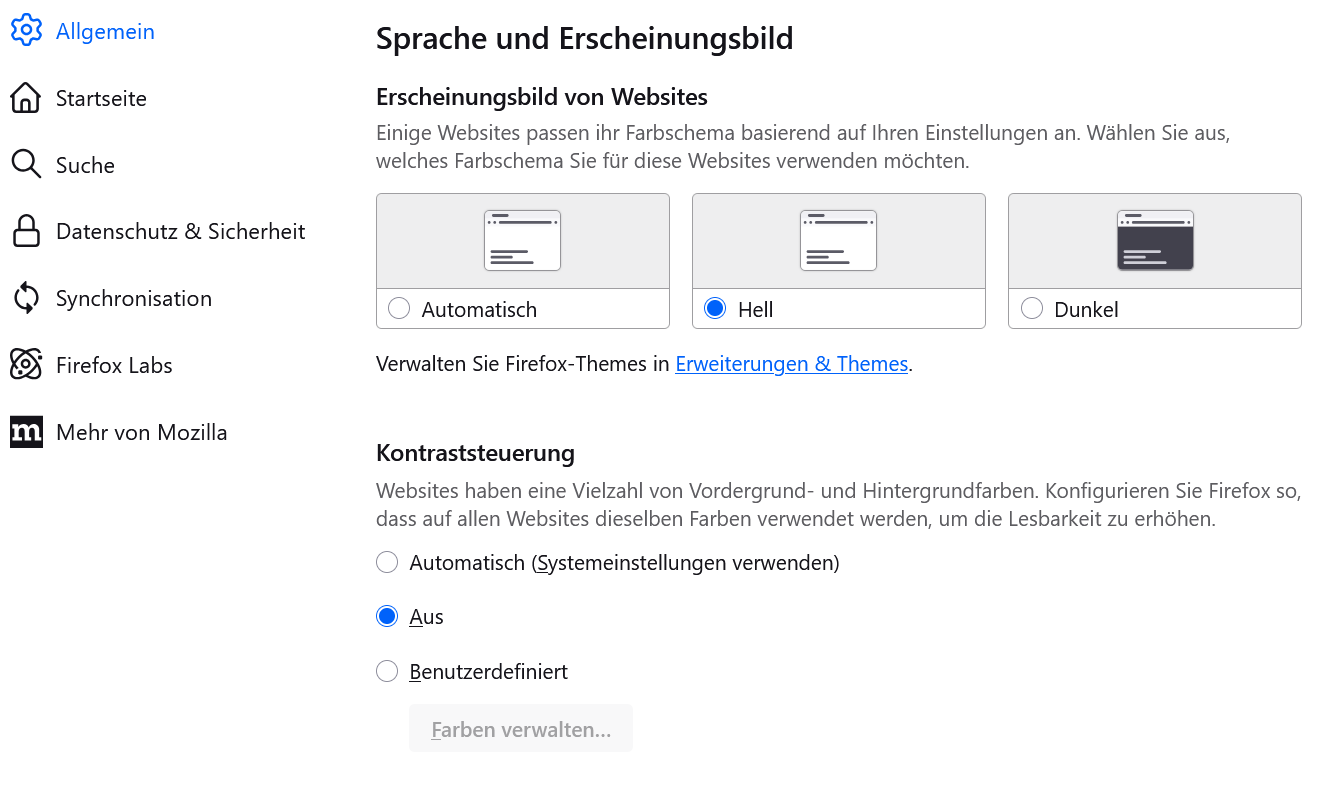Click the Allgemein gear icon
1341x807 pixels.
pos(26,31)
